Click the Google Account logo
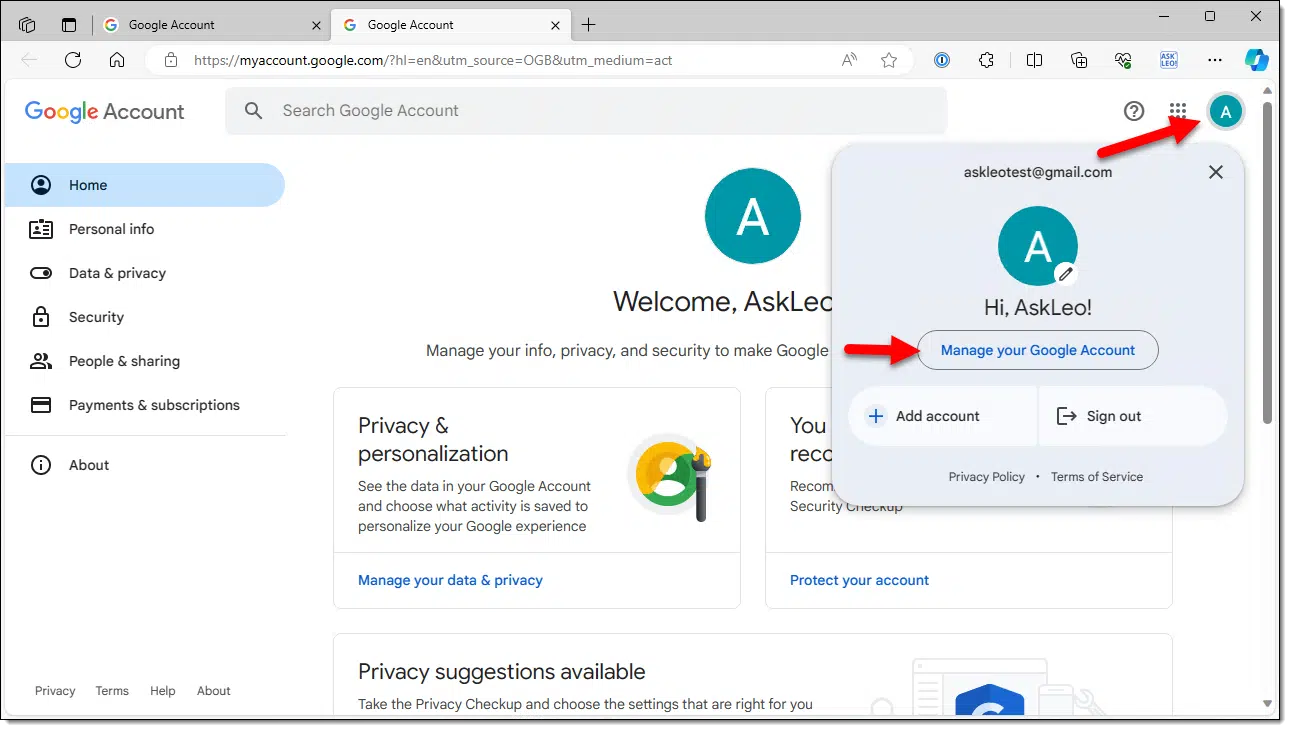 point(105,111)
